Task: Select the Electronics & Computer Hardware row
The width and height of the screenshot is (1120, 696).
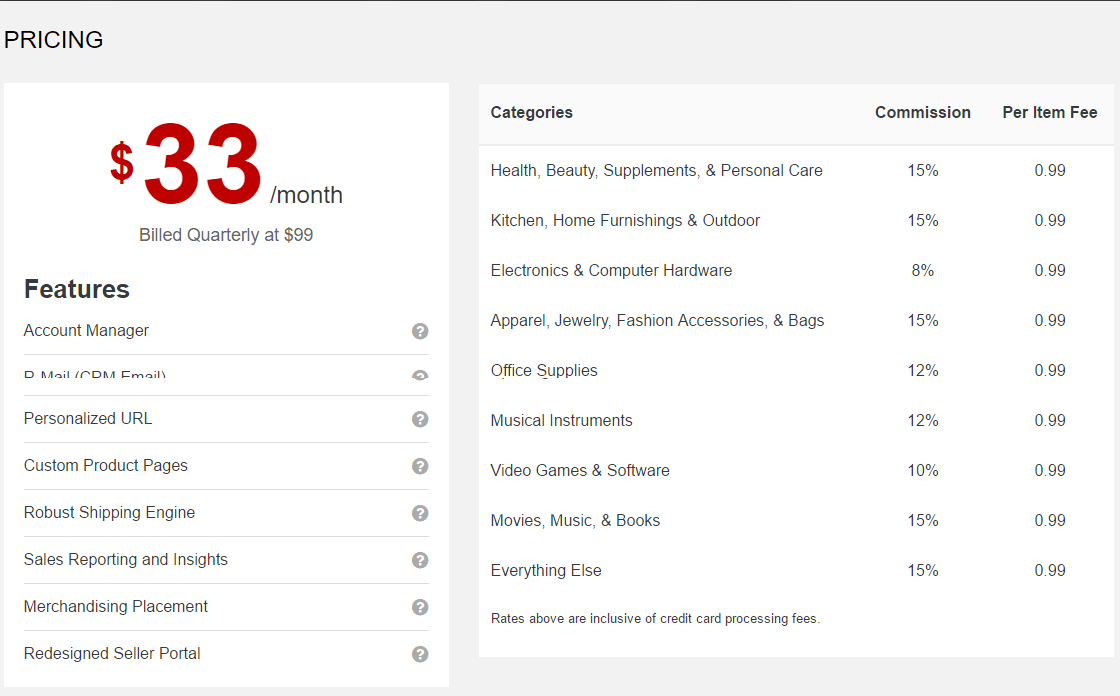Action: [x=796, y=270]
